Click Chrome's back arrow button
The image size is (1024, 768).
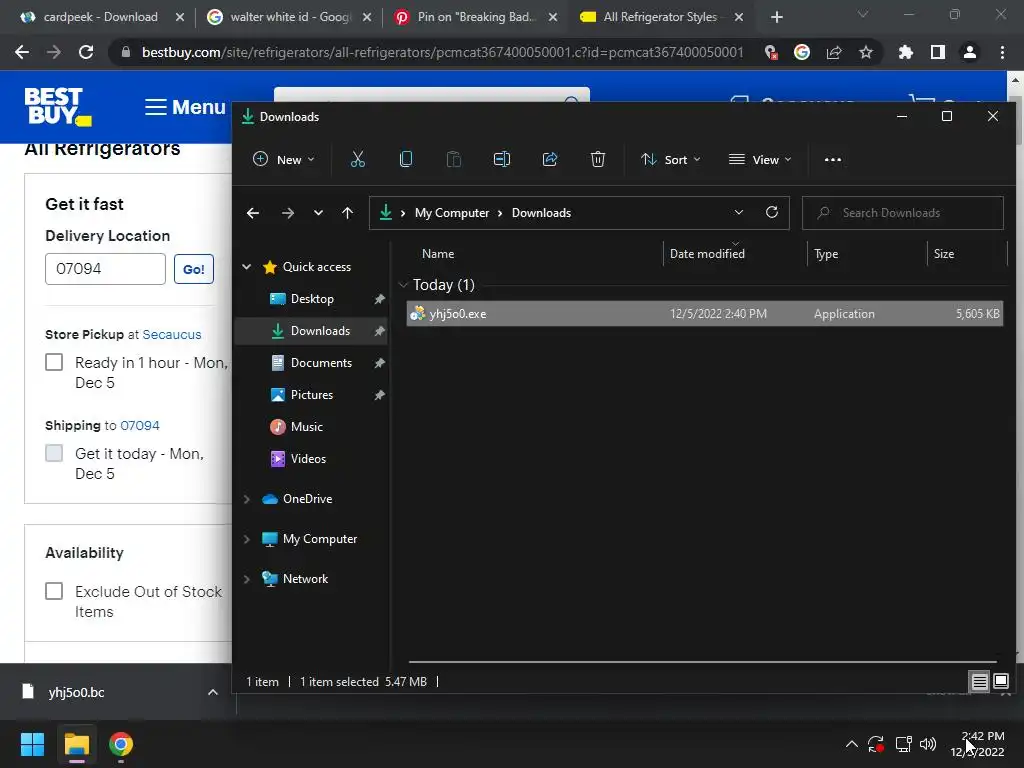click(x=22, y=52)
